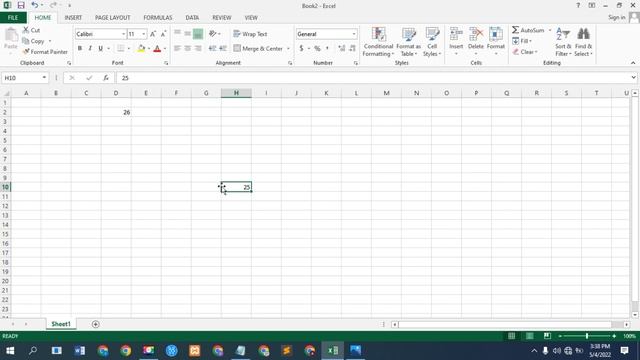Viewport: 640px width, 360px height.
Task: Expand the formula bar
Action: pyautogui.click(x=633, y=78)
